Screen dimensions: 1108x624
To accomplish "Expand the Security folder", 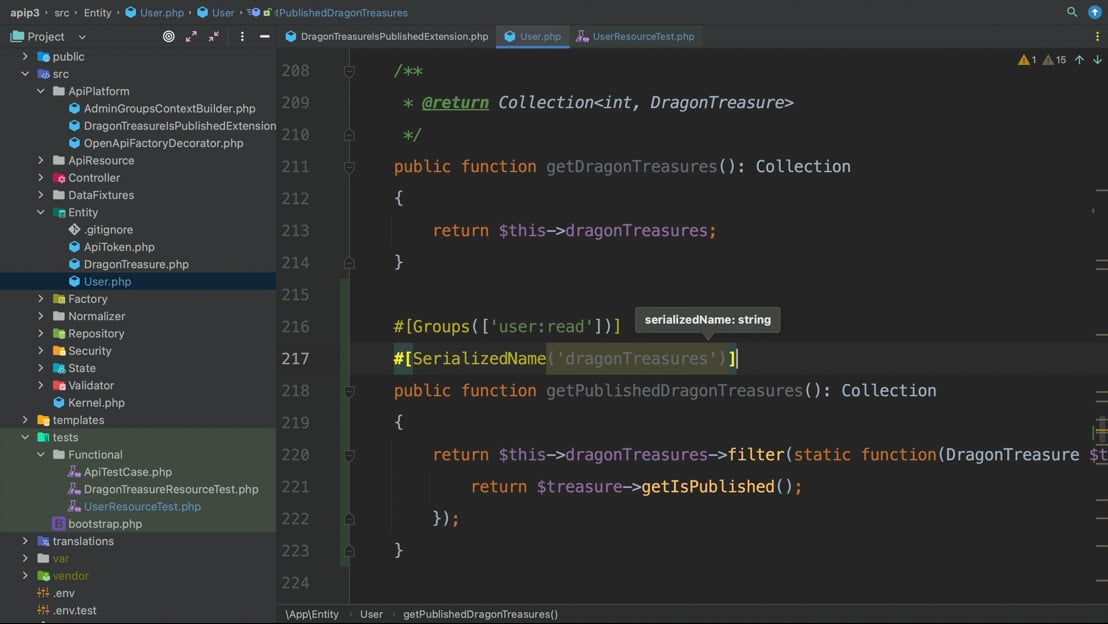I will (41, 351).
